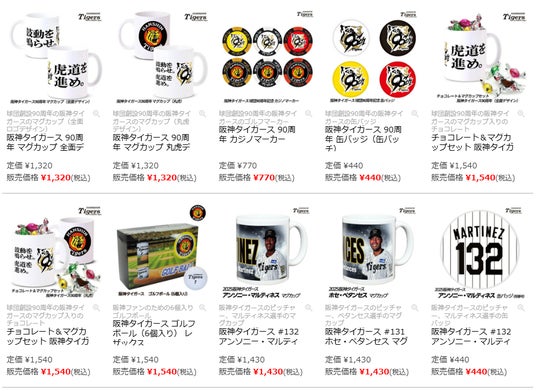536x391 pixels.
Task: Open Jose Betances mug product image
Action: point(374,252)
